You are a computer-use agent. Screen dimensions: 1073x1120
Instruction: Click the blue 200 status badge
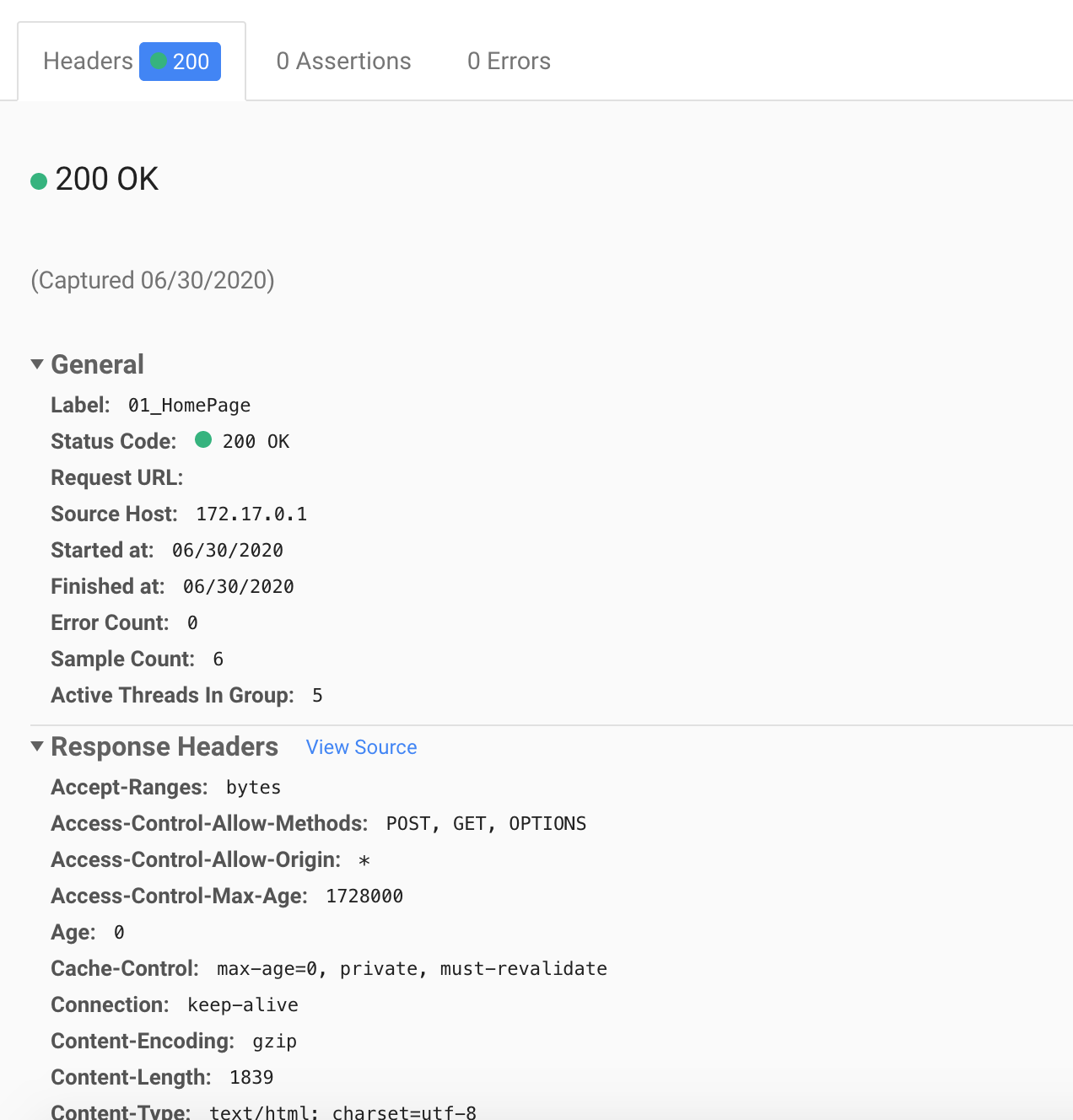(x=180, y=62)
